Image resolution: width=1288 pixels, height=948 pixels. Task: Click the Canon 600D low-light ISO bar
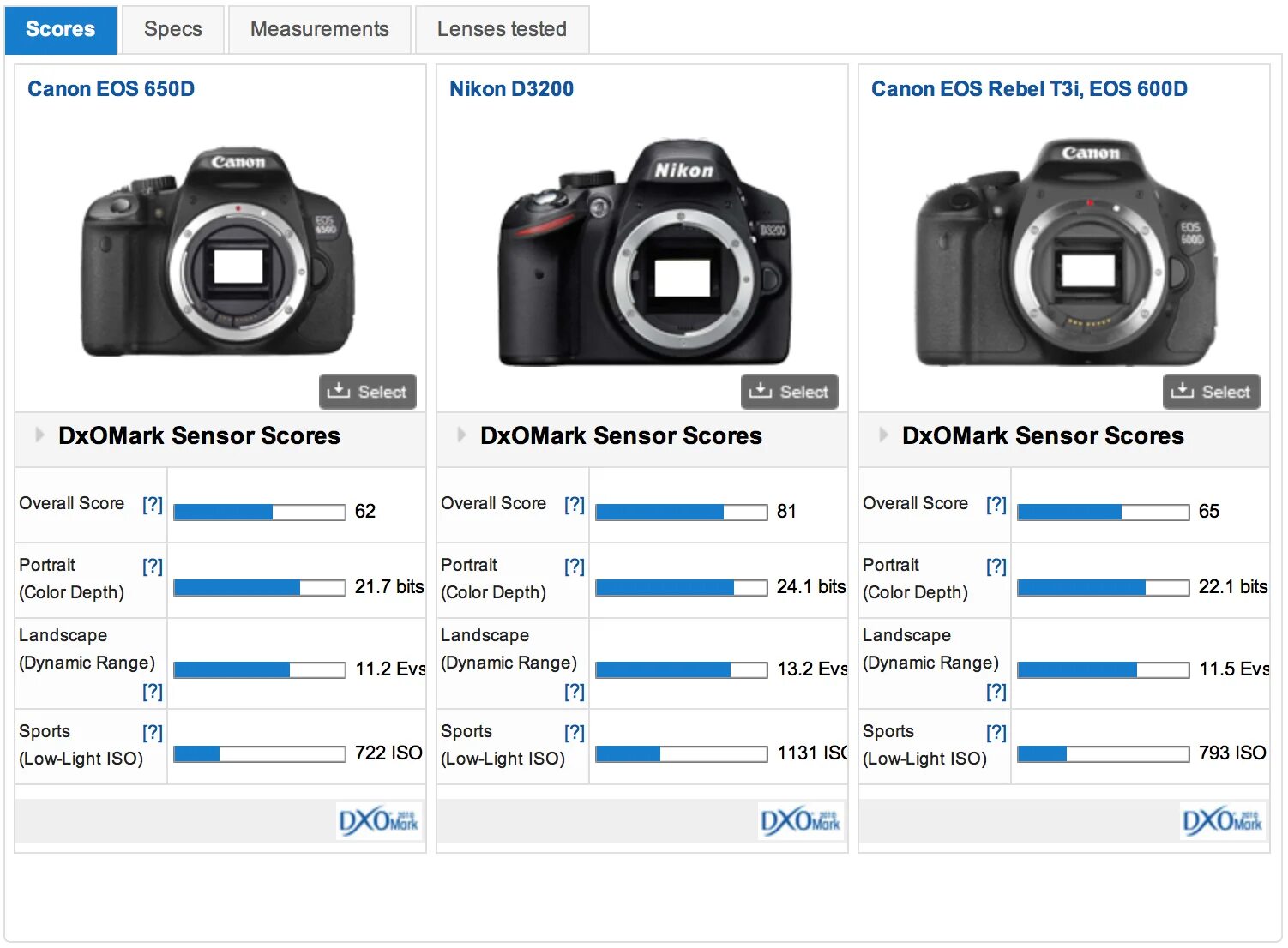pos(1104,754)
